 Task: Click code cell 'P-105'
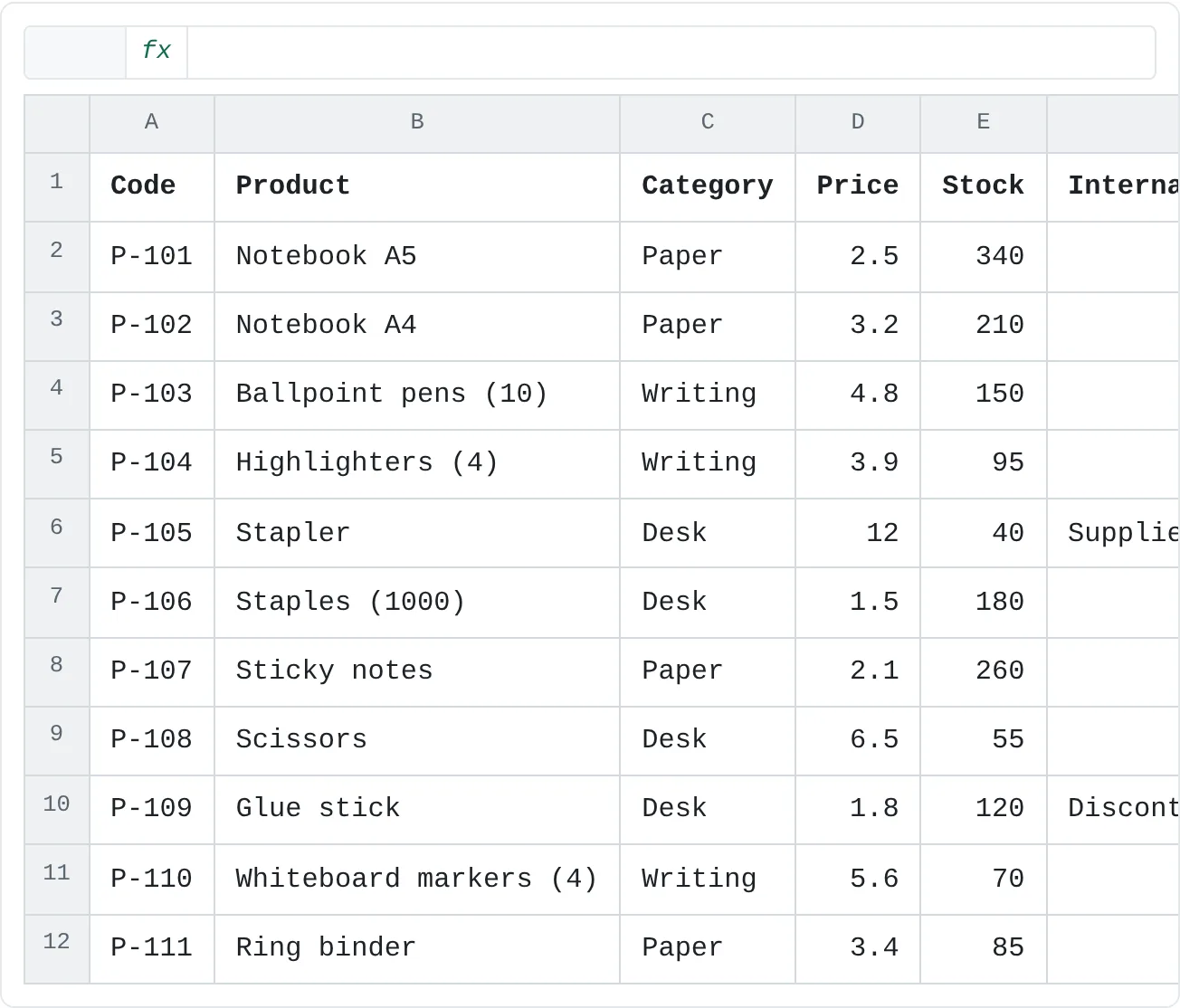tap(152, 533)
